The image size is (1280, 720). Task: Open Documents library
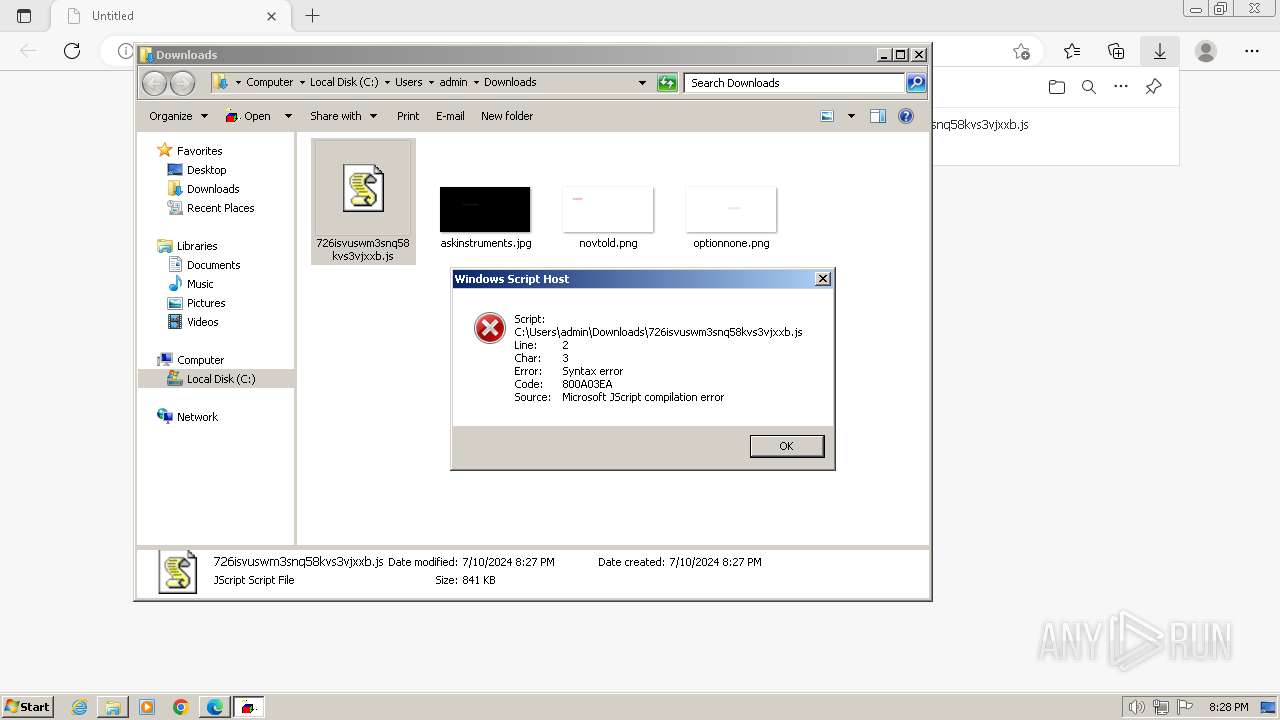point(213,265)
